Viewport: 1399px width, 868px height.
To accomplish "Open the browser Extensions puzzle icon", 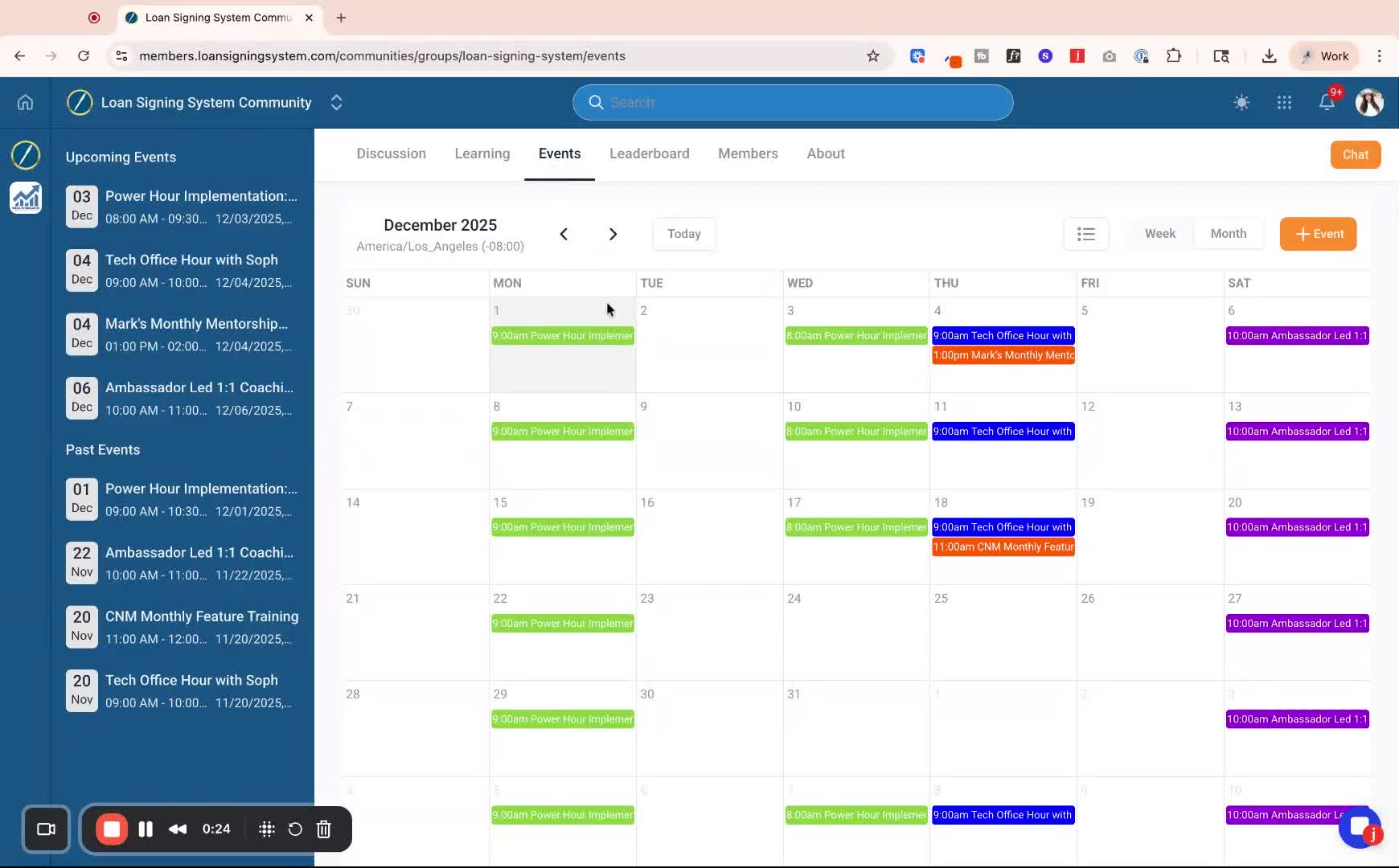I will tap(1174, 56).
